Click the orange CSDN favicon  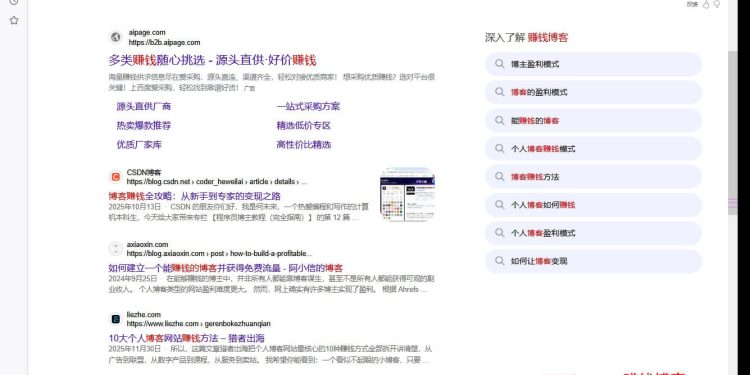(x=115, y=177)
